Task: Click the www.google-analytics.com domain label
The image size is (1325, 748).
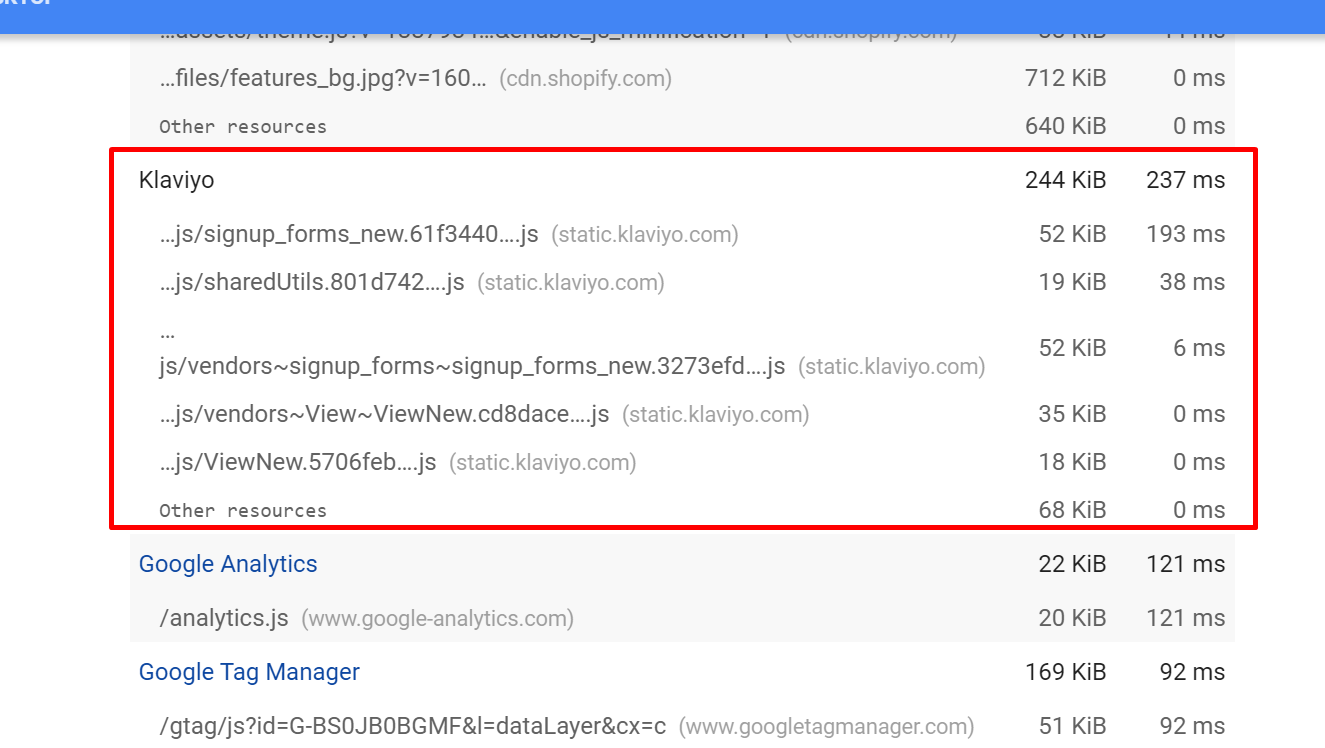Action: pyautogui.click(x=438, y=618)
